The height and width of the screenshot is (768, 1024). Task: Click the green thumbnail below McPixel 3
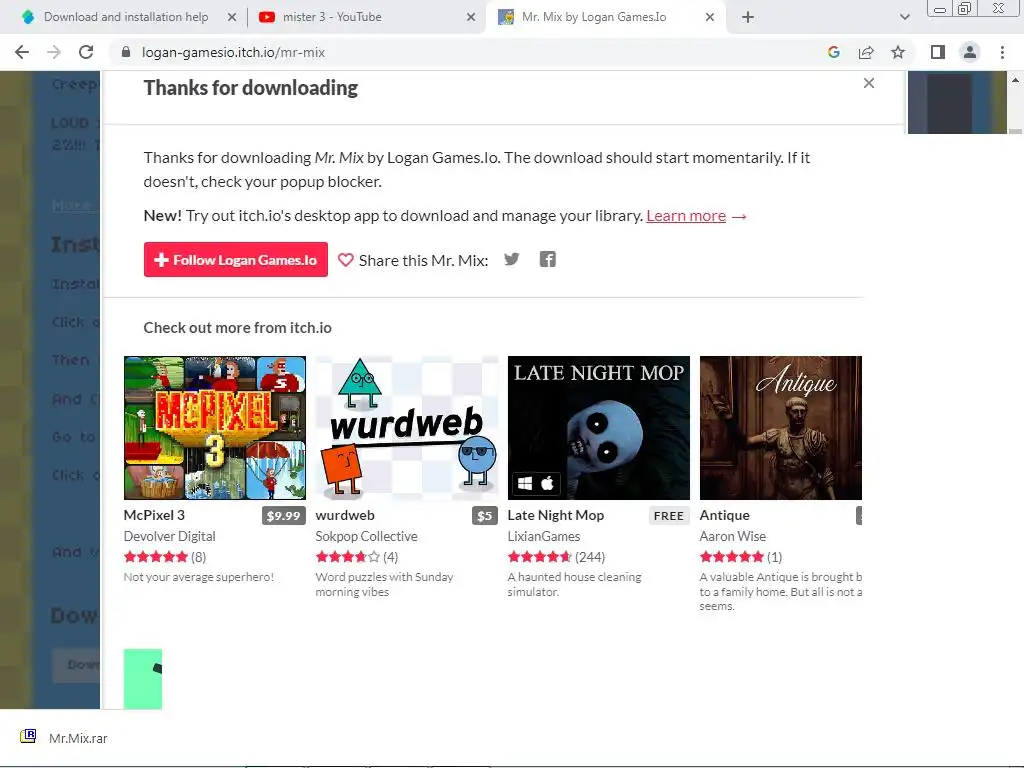[143, 679]
